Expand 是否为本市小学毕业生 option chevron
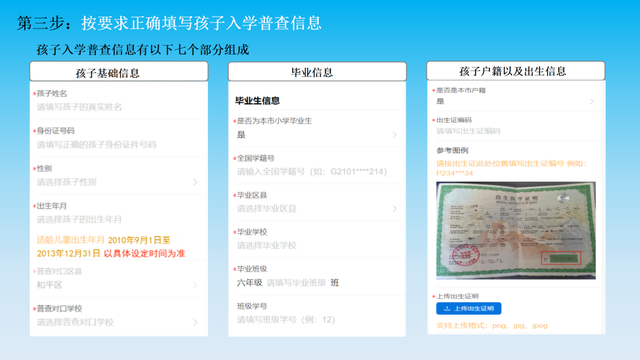The image size is (640, 360). coord(394,135)
